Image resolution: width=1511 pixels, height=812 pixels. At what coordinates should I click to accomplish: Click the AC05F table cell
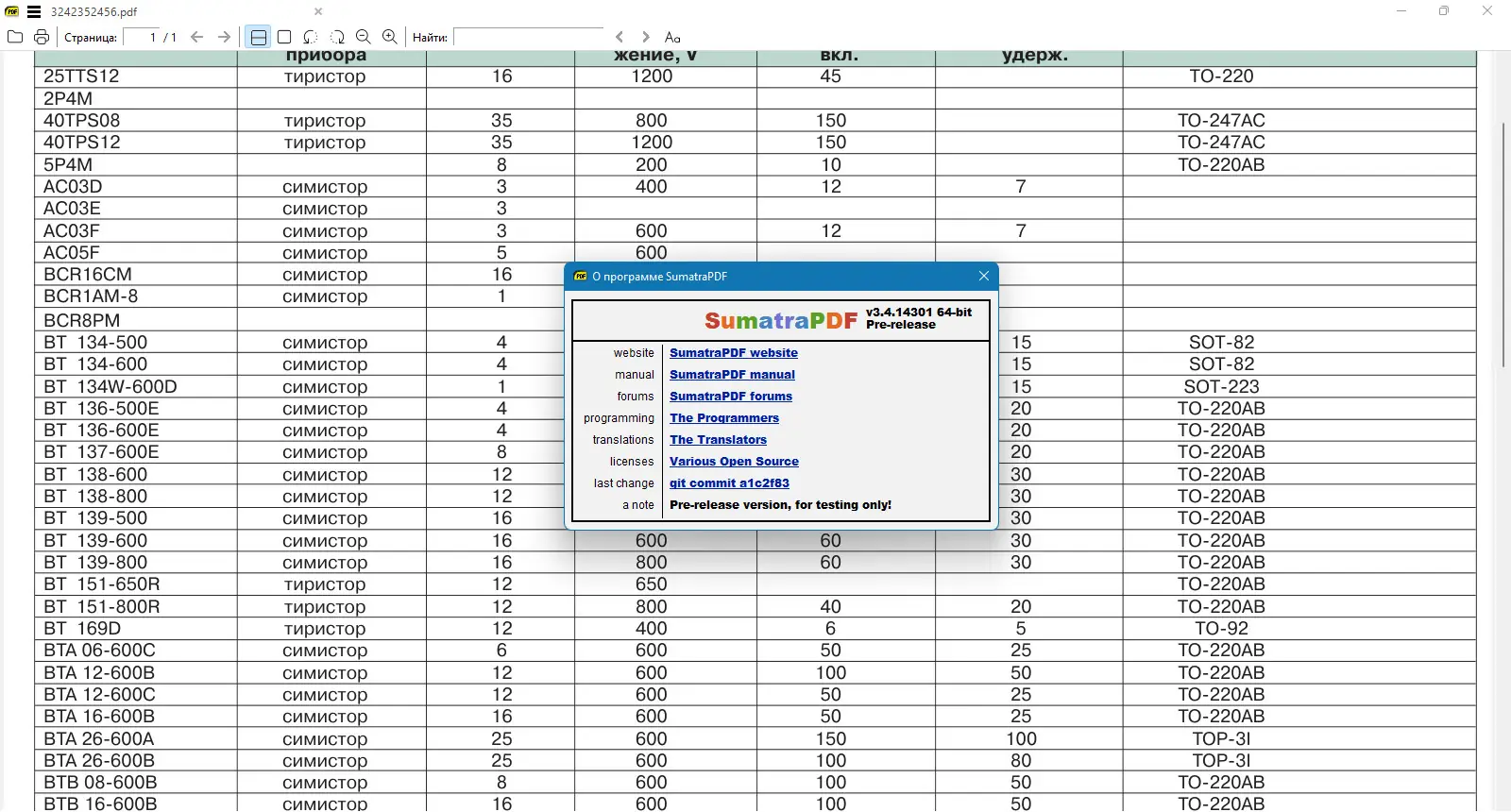coord(136,253)
